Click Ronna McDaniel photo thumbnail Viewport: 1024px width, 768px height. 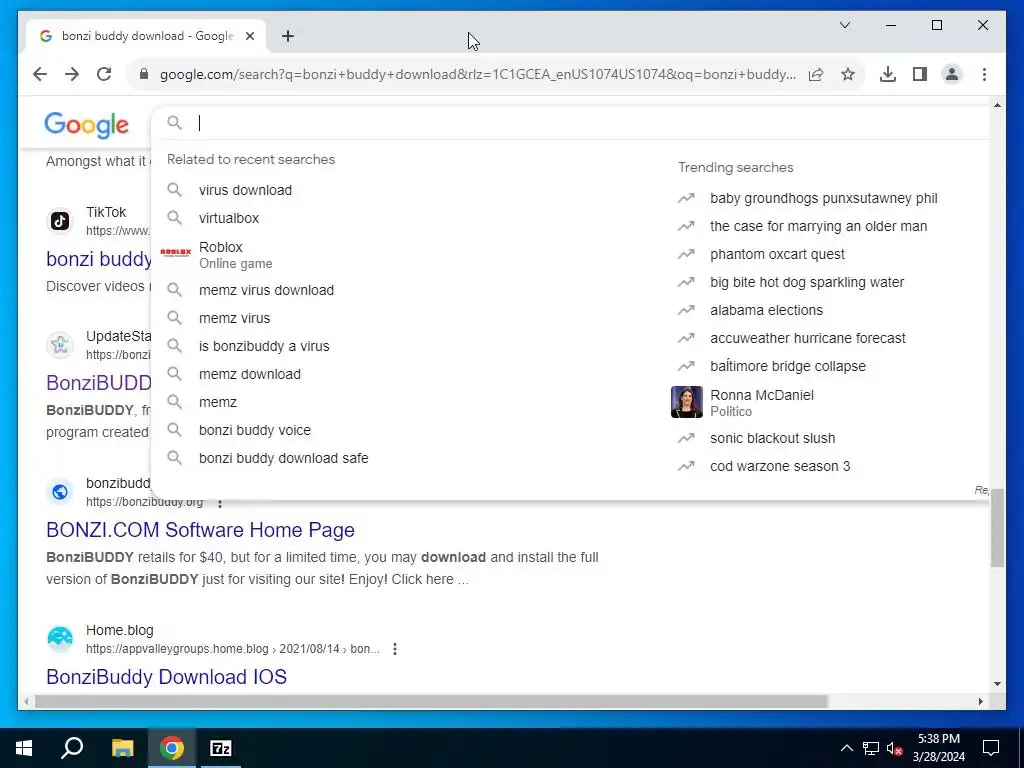tap(686, 402)
